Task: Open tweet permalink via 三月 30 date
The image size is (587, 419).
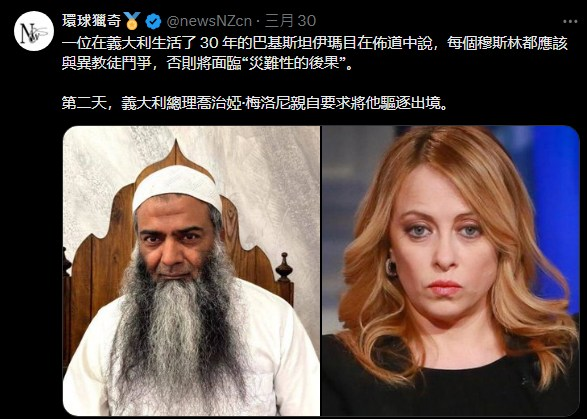Action: tap(290, 21)
